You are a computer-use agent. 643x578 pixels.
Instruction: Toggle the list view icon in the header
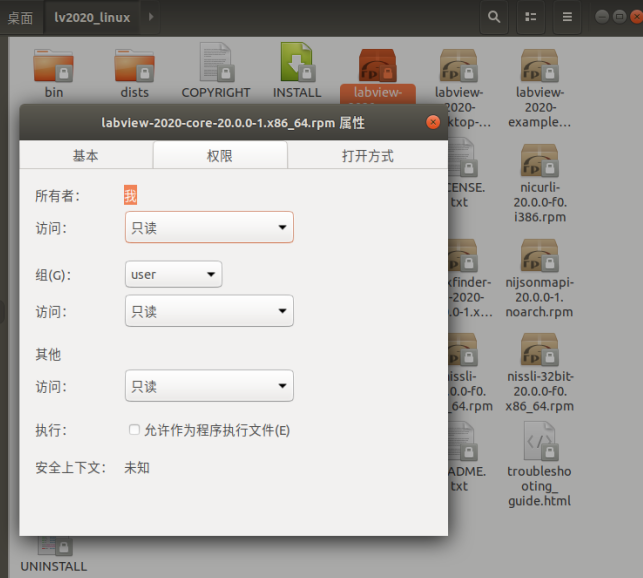click(531, 17)
